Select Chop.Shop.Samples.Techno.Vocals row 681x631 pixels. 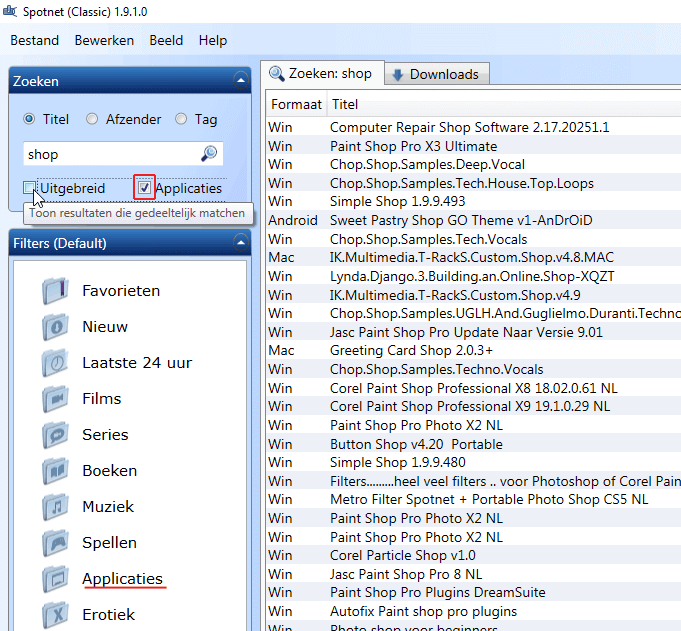click(473, 369)
